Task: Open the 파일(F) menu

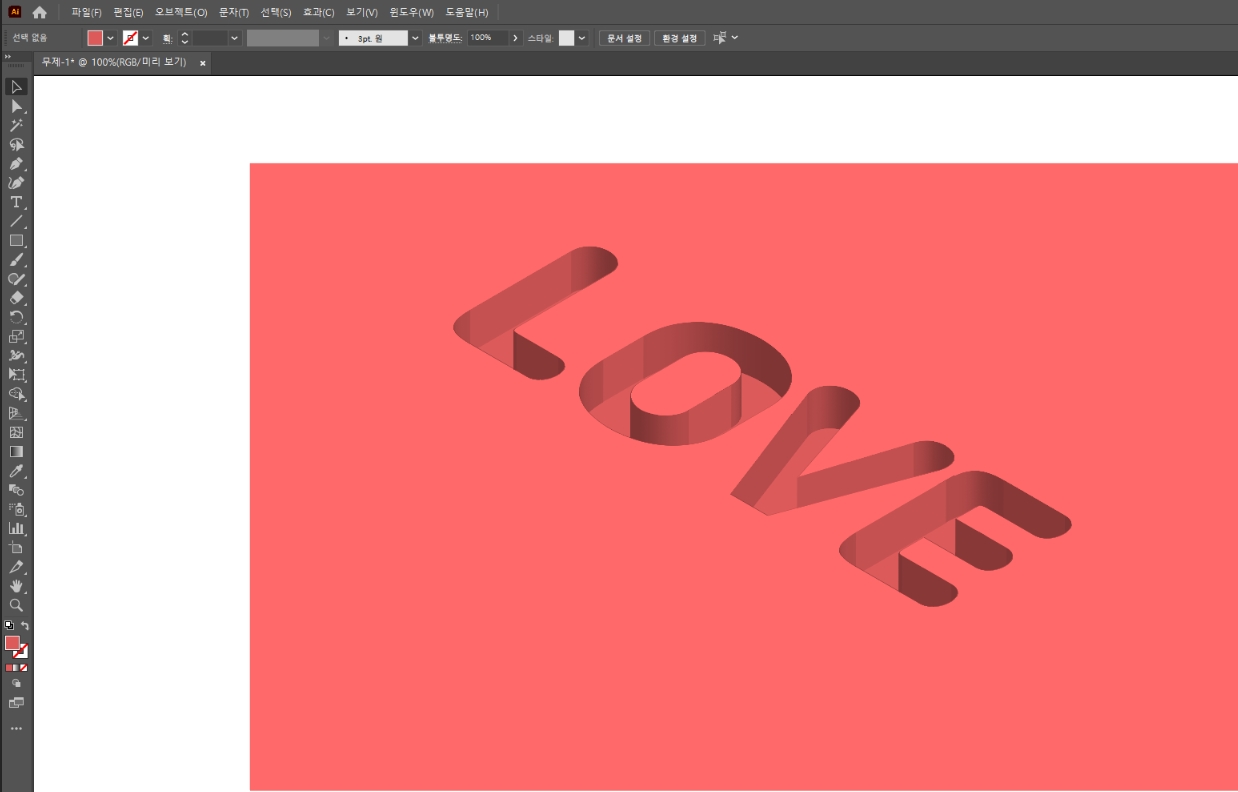Action: (x=87, y=12)
